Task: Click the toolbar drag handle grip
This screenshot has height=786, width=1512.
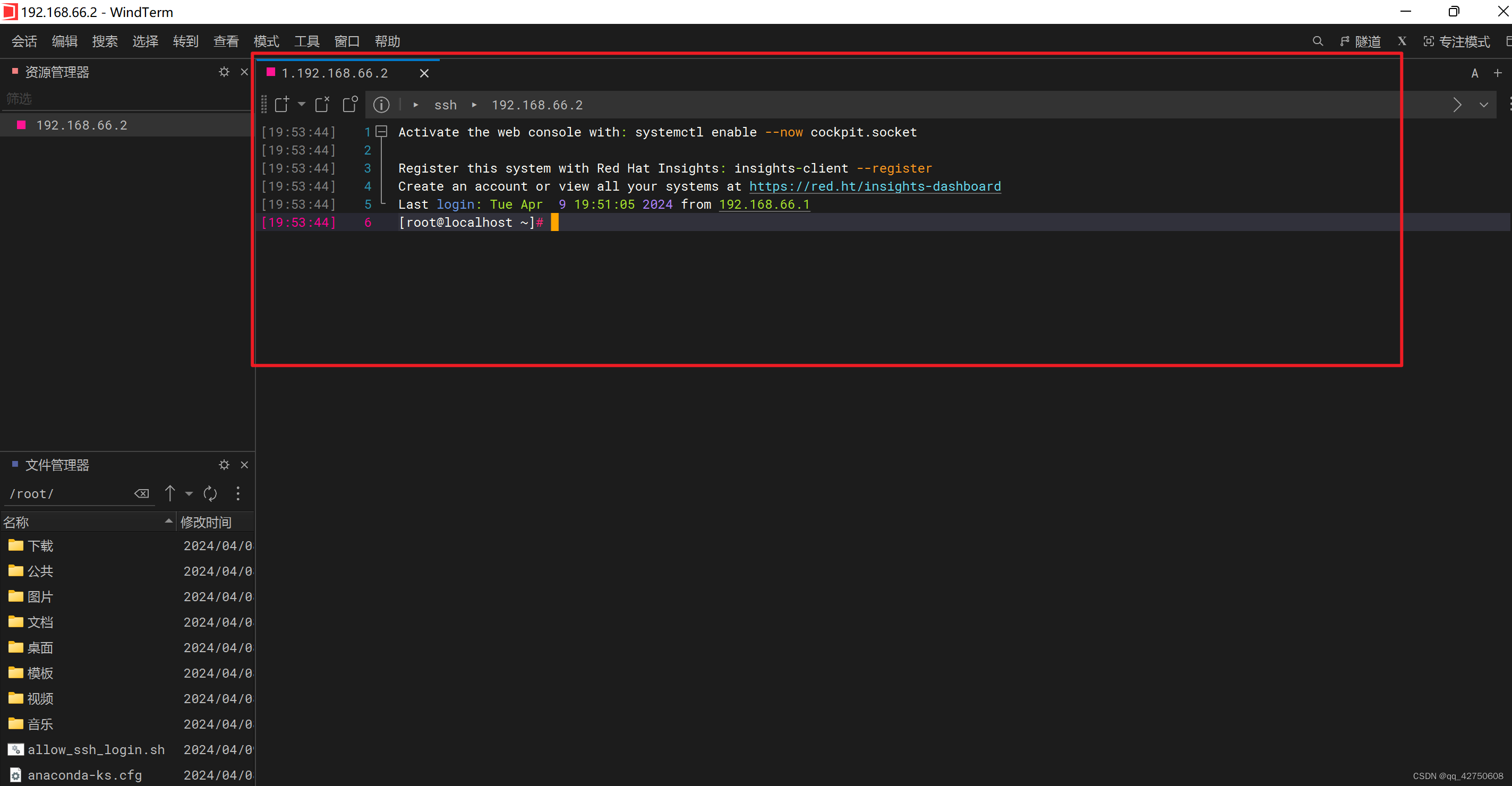Action: (263, 105)
